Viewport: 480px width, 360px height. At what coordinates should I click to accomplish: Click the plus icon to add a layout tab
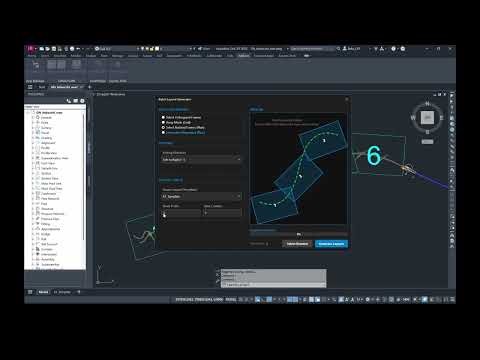point(79,292)
